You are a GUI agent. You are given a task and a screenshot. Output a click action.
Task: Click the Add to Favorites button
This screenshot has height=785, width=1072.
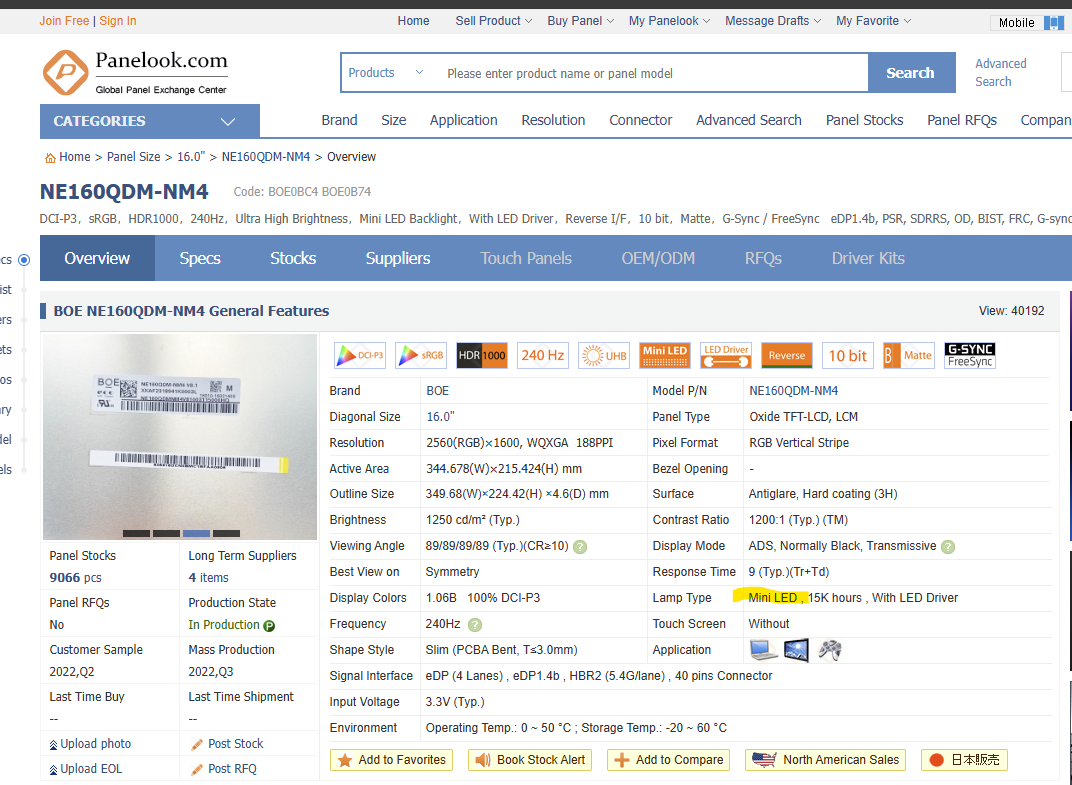[391, 760]
